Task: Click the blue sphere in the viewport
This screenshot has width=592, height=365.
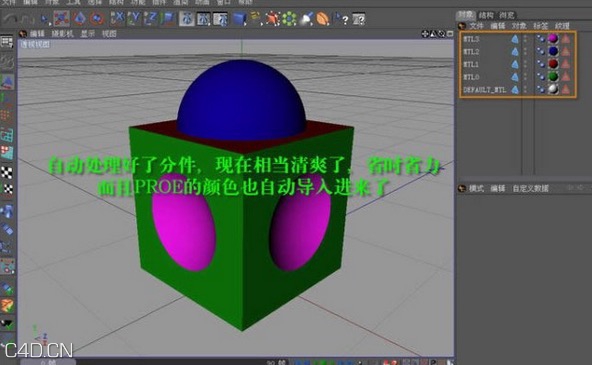Action: click(242, 100)
